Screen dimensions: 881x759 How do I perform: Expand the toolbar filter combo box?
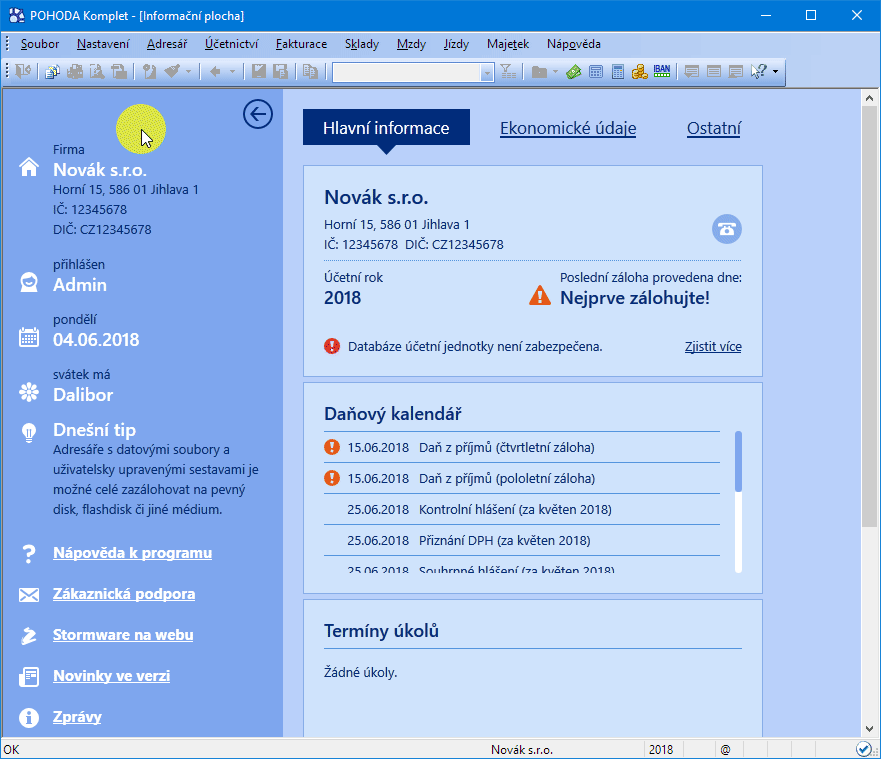487,72
